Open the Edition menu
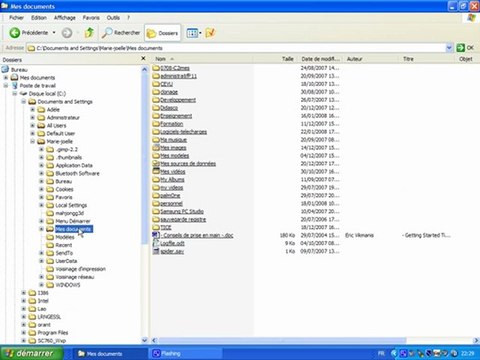The width and height of the screenshot is (480, 360). click(39, 18)
